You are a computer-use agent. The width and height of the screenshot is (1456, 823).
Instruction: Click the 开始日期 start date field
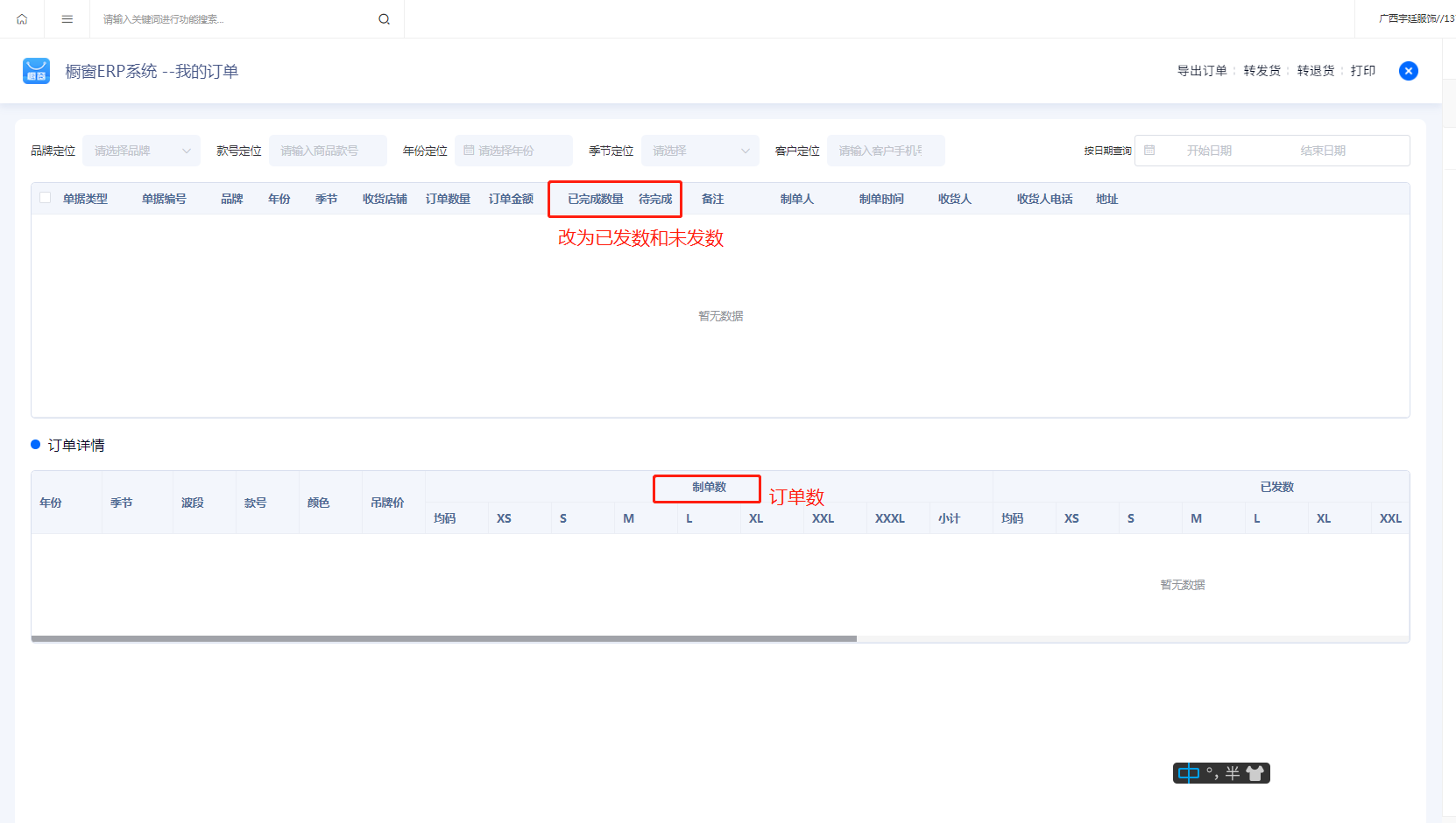click(x=1209, y=151)
